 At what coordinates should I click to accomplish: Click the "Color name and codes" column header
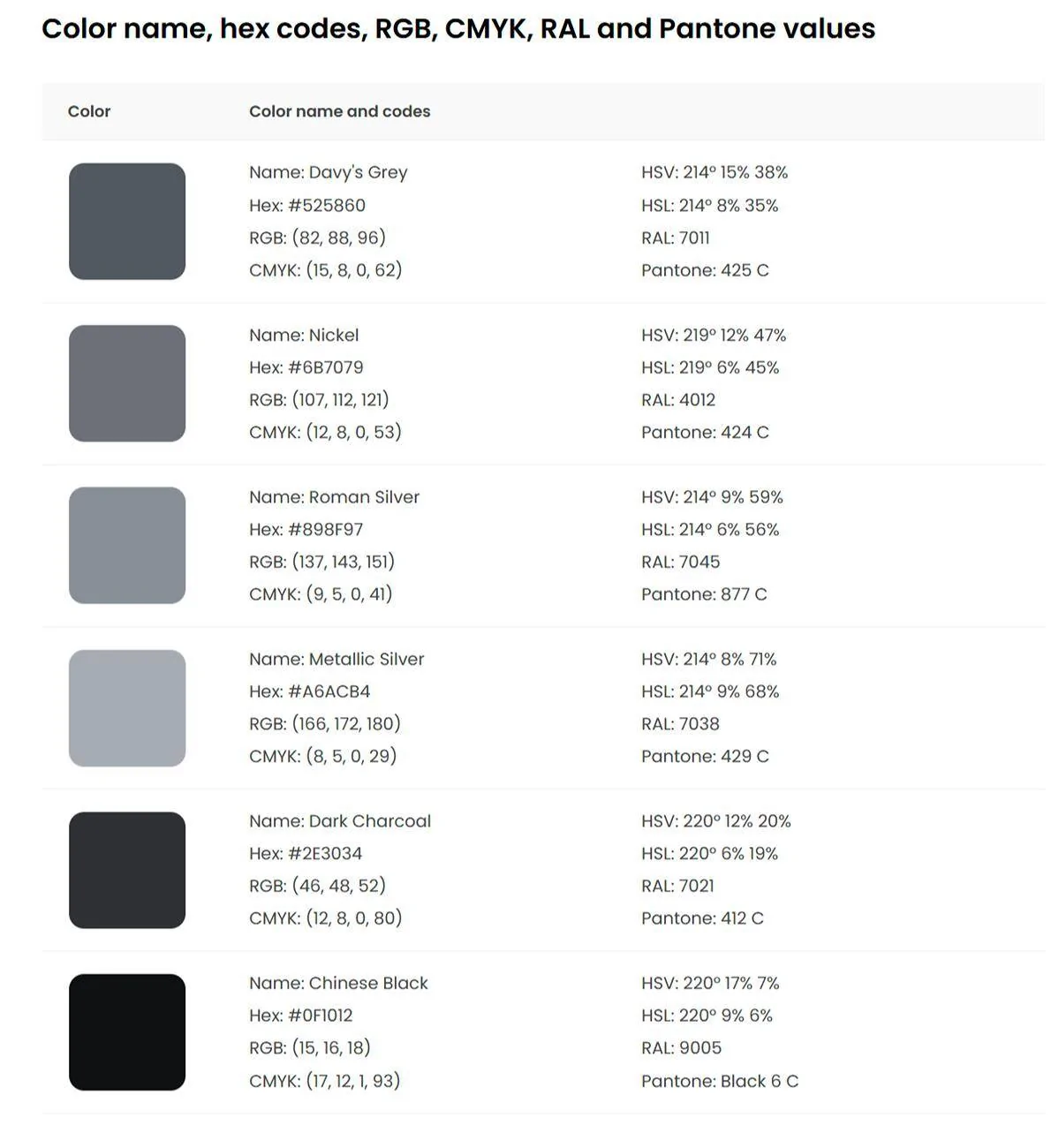coord(340,111)
